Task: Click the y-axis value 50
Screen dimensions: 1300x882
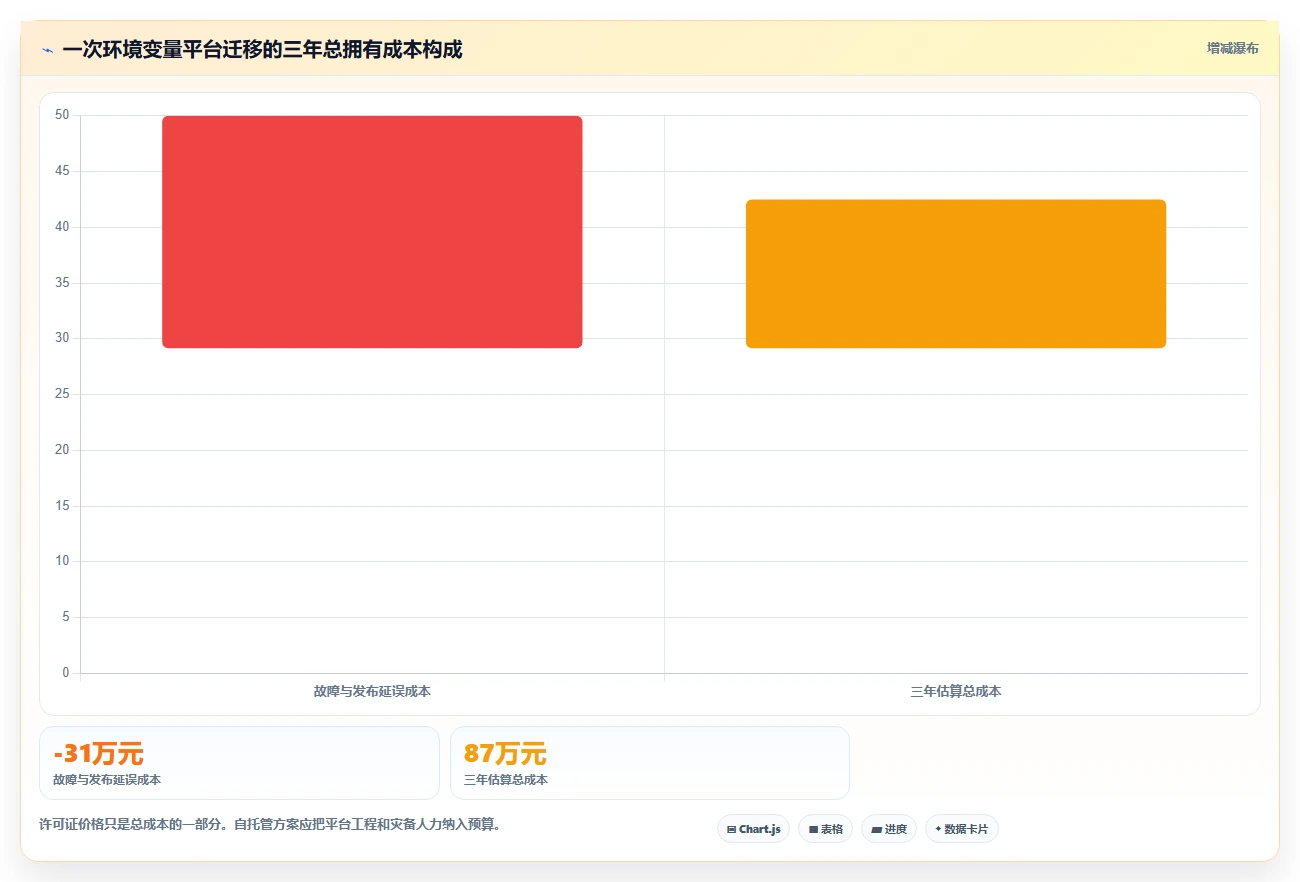Action: point(62,115)
